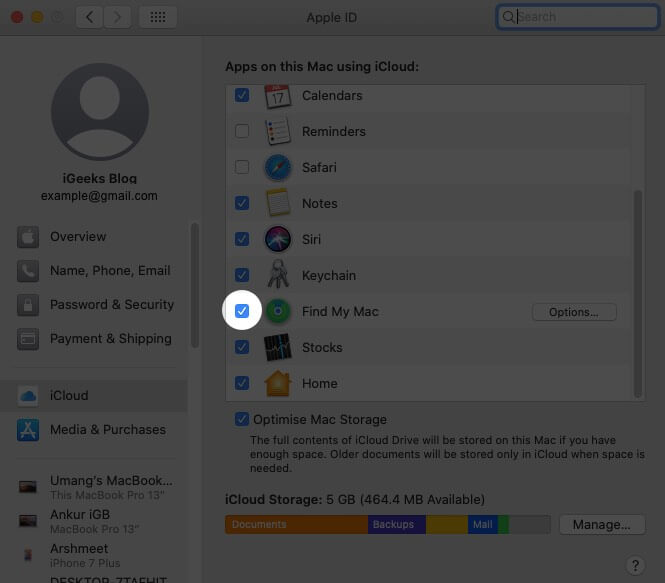Click the Home house icon
Image resolution: width=665 pixels, height=583 pixels.
click(278, 383)
